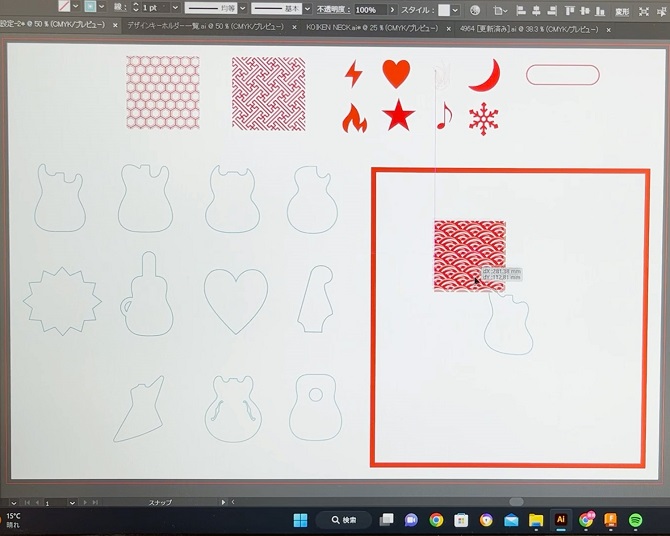Open the 不透明度 opacity panel link

(x=334, y=9)
